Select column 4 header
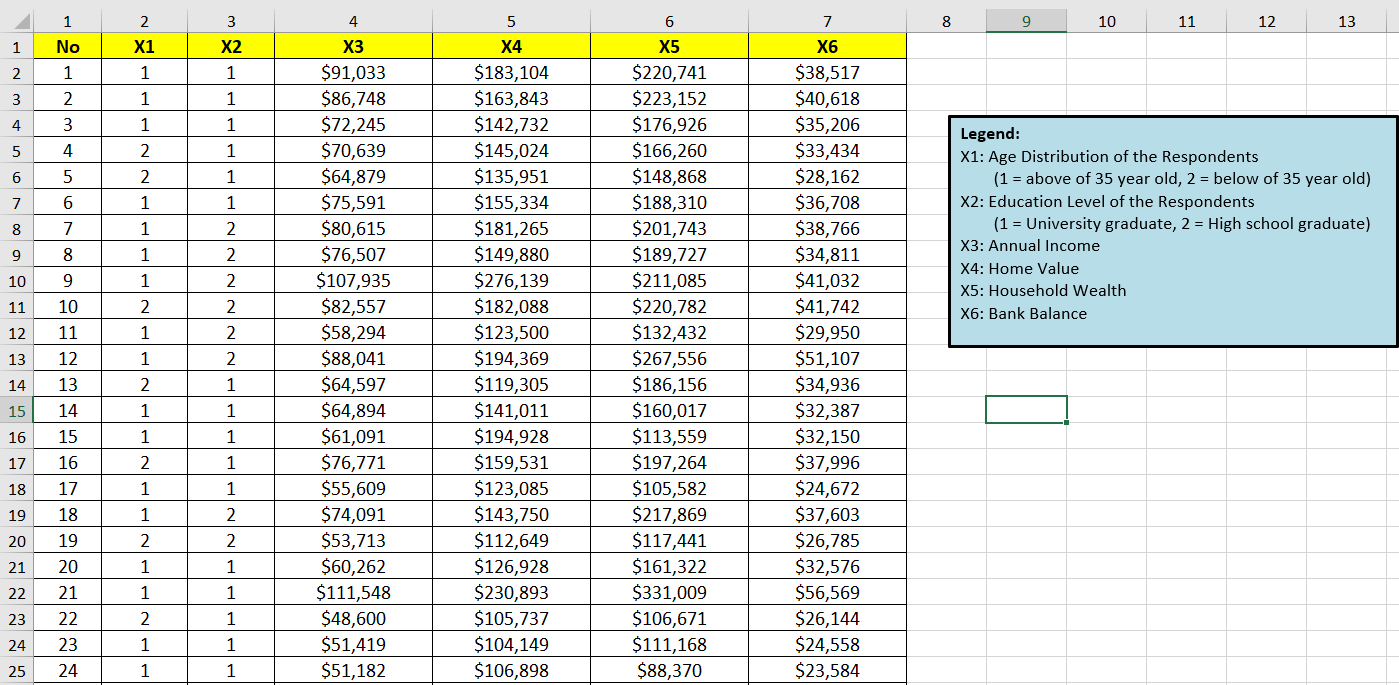The image size is (1399, 685). [353, 20]
